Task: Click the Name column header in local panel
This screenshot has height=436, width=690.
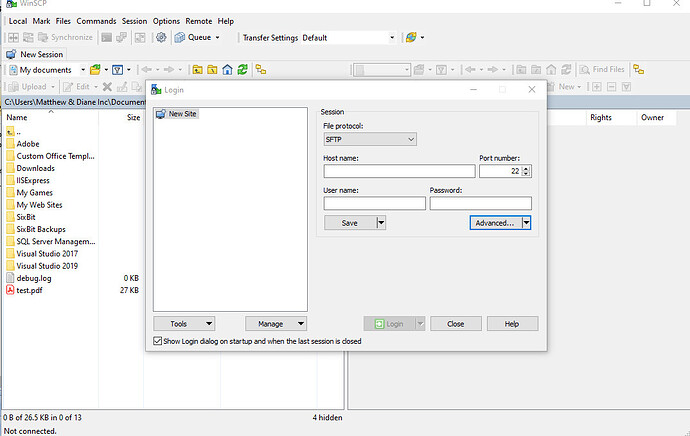Action: point(51,117)
